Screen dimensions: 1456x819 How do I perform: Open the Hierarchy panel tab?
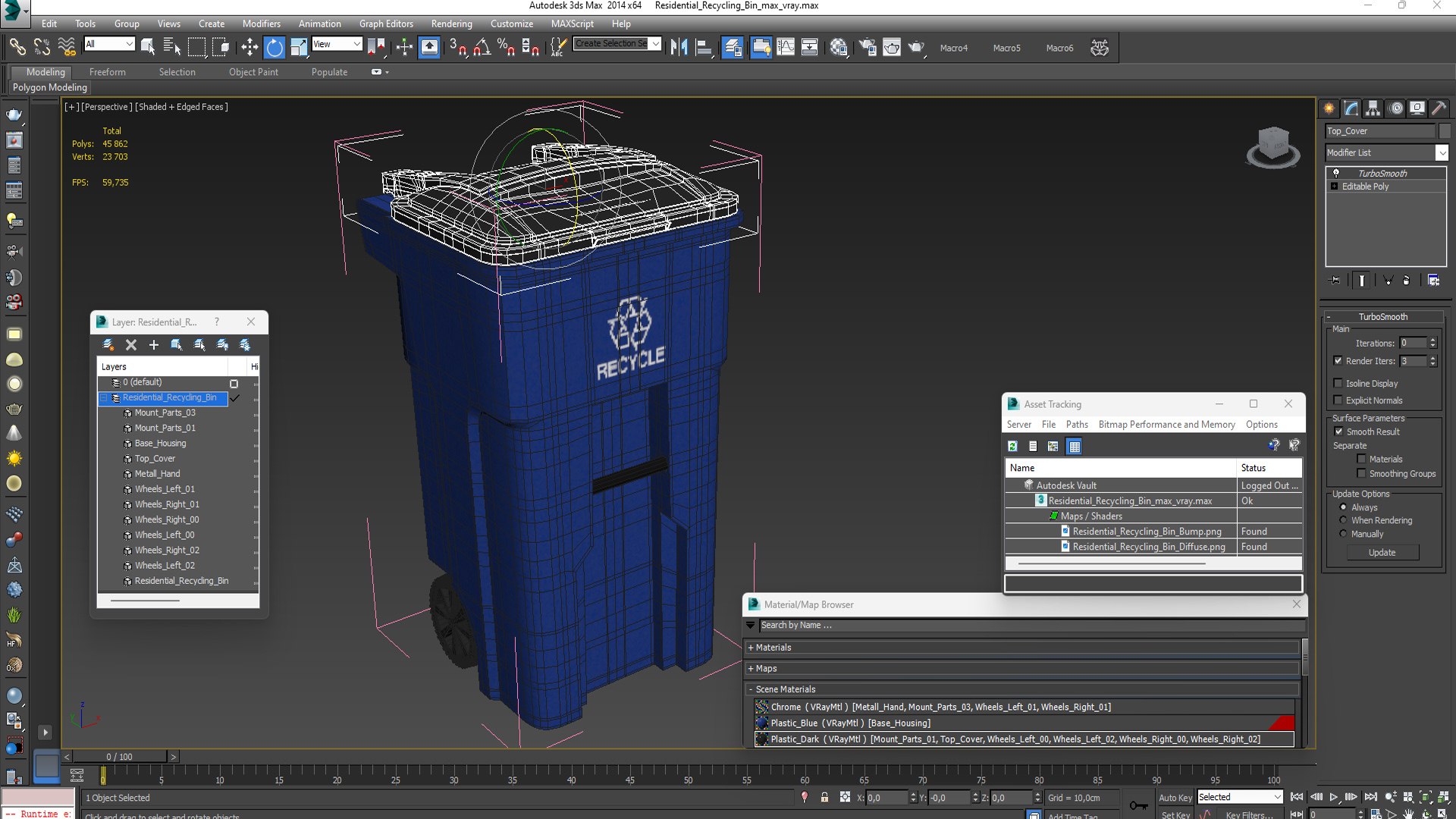pos(1373,108)
